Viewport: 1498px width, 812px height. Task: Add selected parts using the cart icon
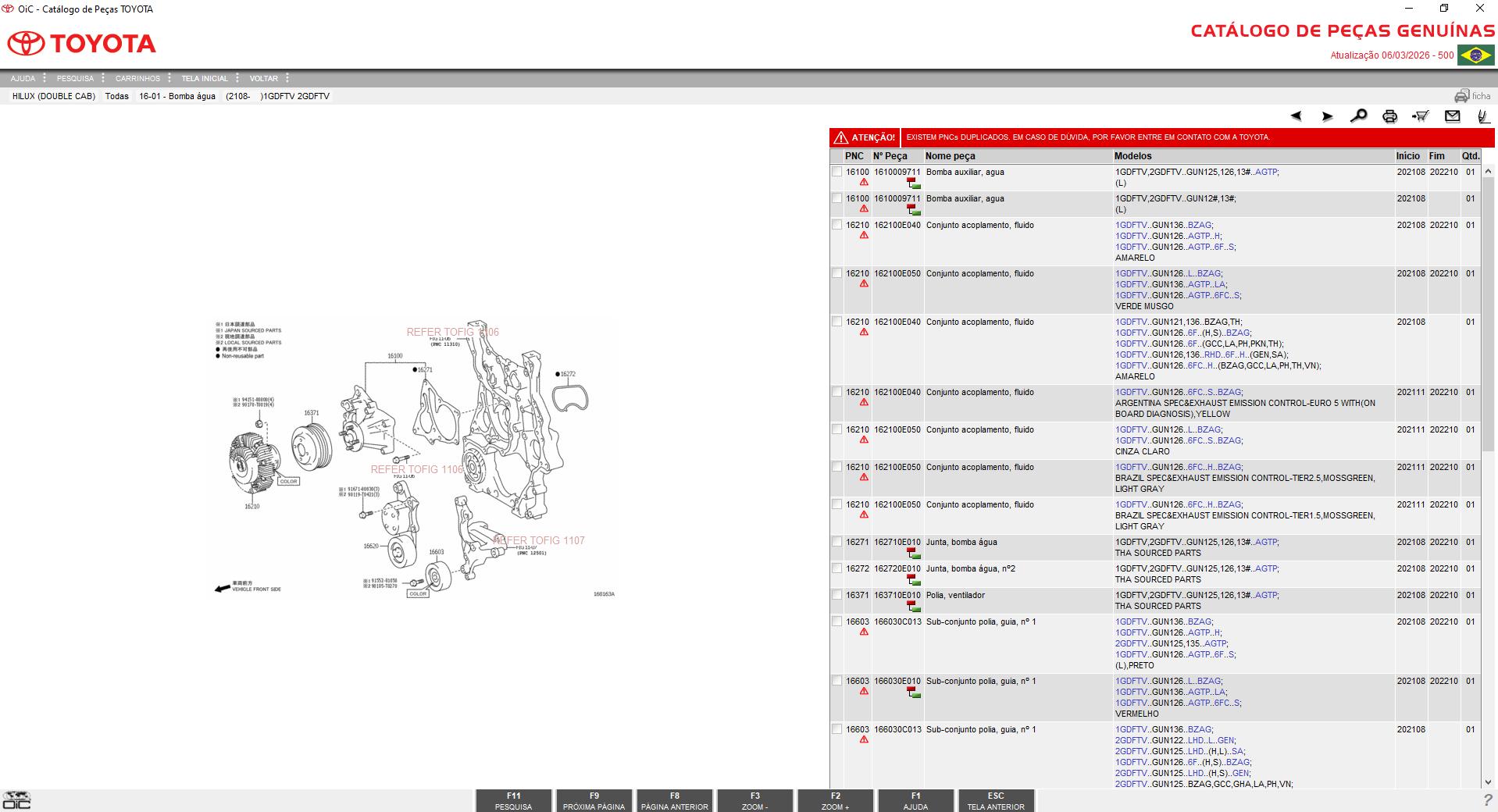pos(1421,116)
